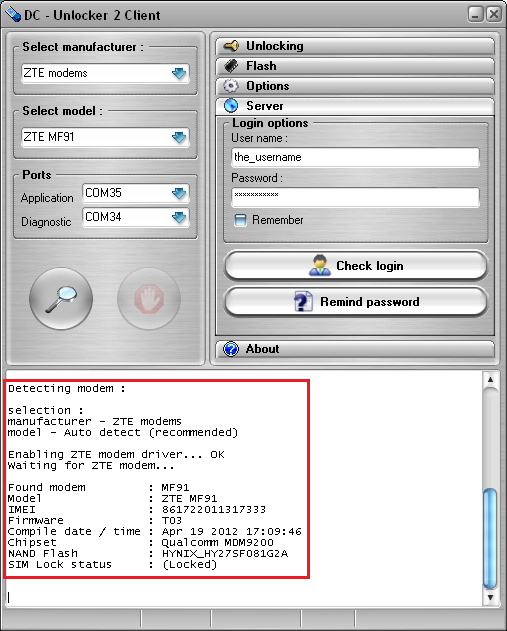Click the blue log scrollbar thumb
Viewport: 507px width, 631px height.
[x=490, y=538]
